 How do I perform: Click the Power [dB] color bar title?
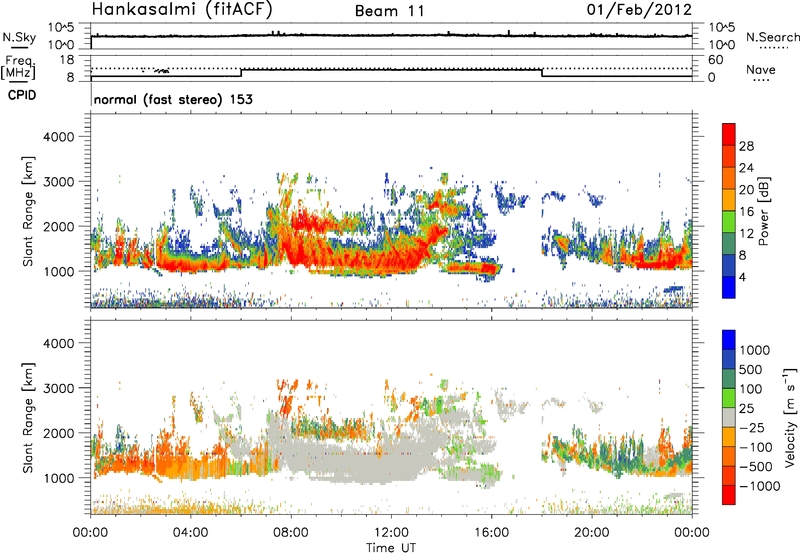coord(764,211)
